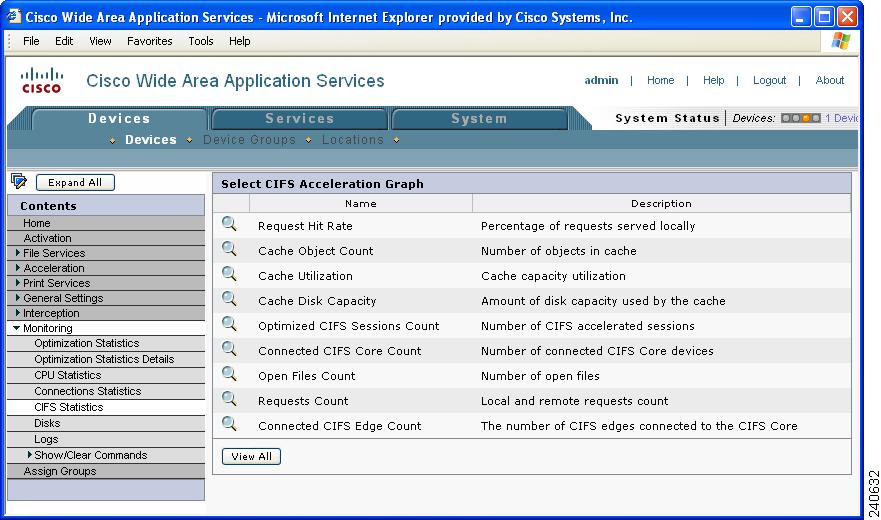Screen dimensions: 881x520
Task: Expand the Print Services tree node
Action: point(18,283)
